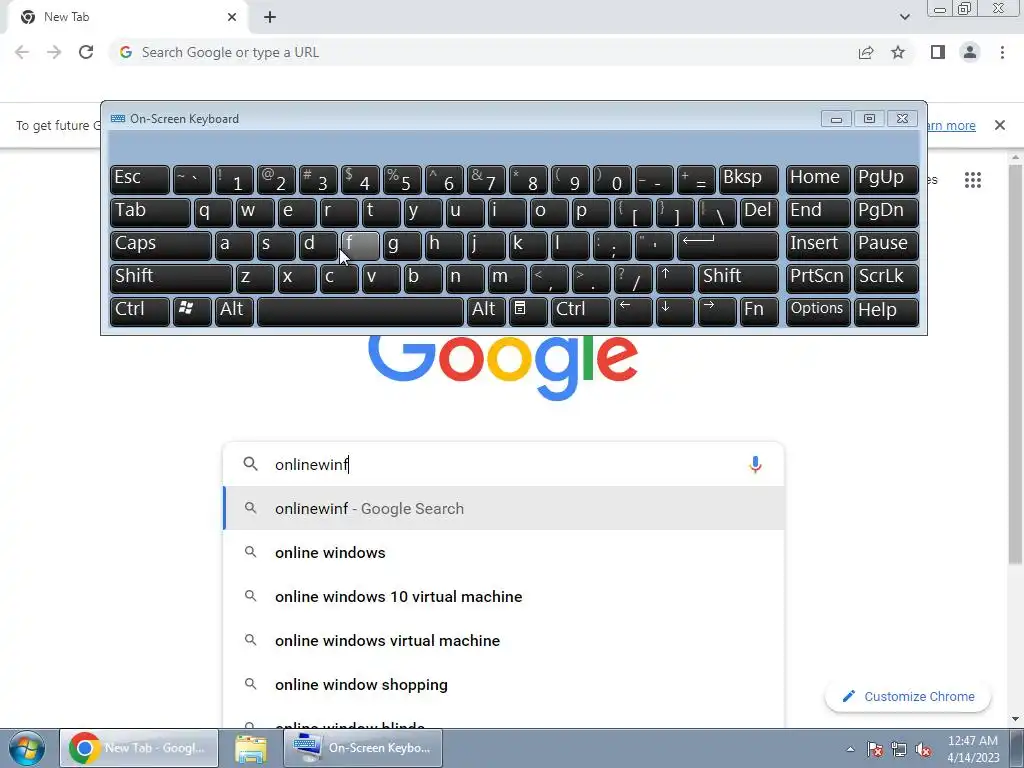Tap the Enter key on the On-Screen Keyboard
1024x768 pixels.
click(728, 245)
